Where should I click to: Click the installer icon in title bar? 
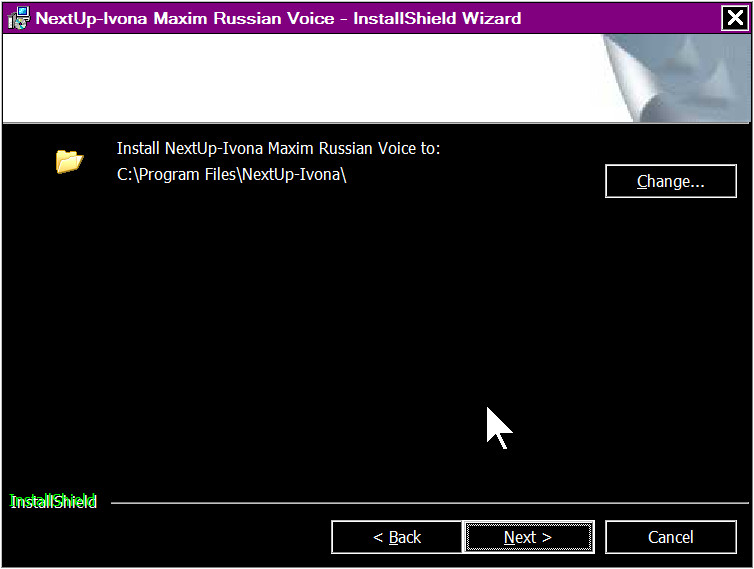(x=18, y=18)
